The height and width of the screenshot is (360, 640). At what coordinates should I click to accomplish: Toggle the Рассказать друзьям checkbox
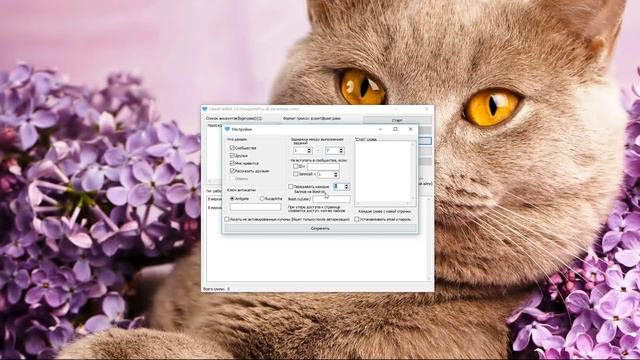pyautogui.click(x=232, y=171)
